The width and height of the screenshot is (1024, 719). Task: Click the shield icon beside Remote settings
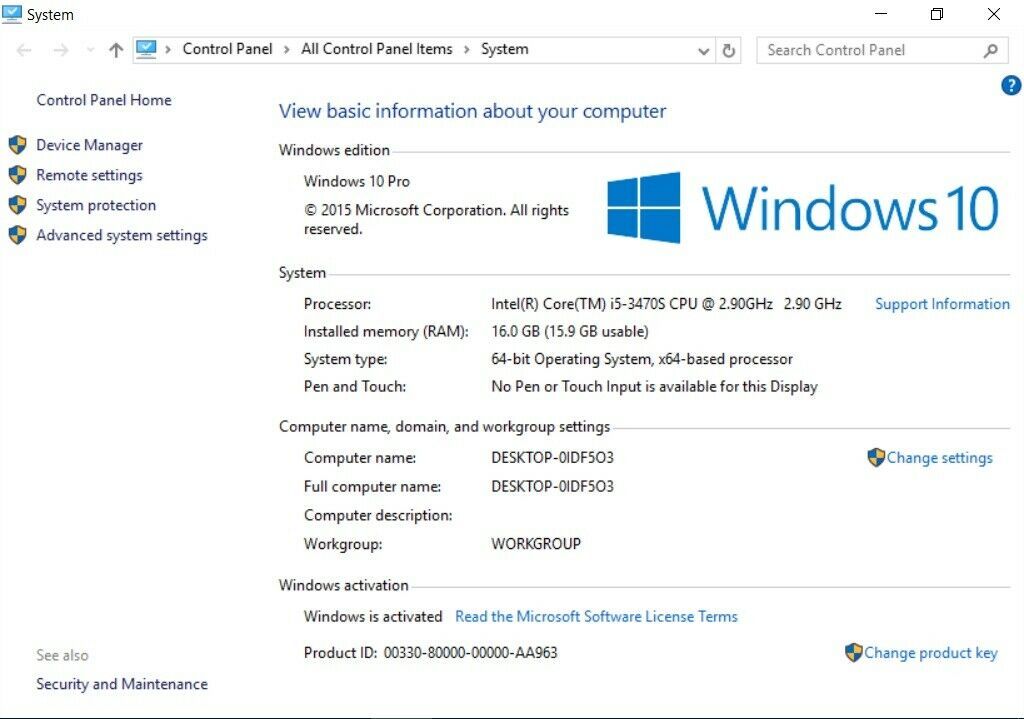[18, 175]
